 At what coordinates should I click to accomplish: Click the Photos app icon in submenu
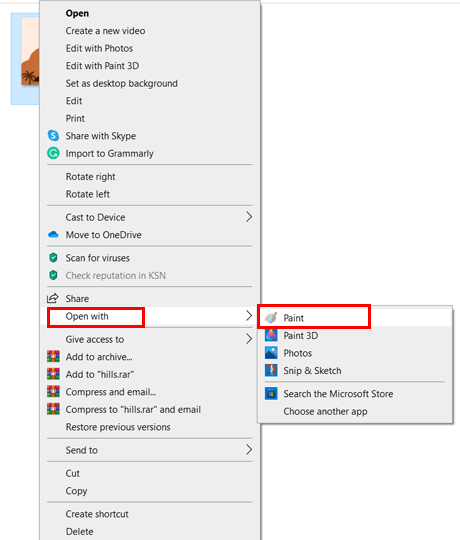(x=271, y=353)
